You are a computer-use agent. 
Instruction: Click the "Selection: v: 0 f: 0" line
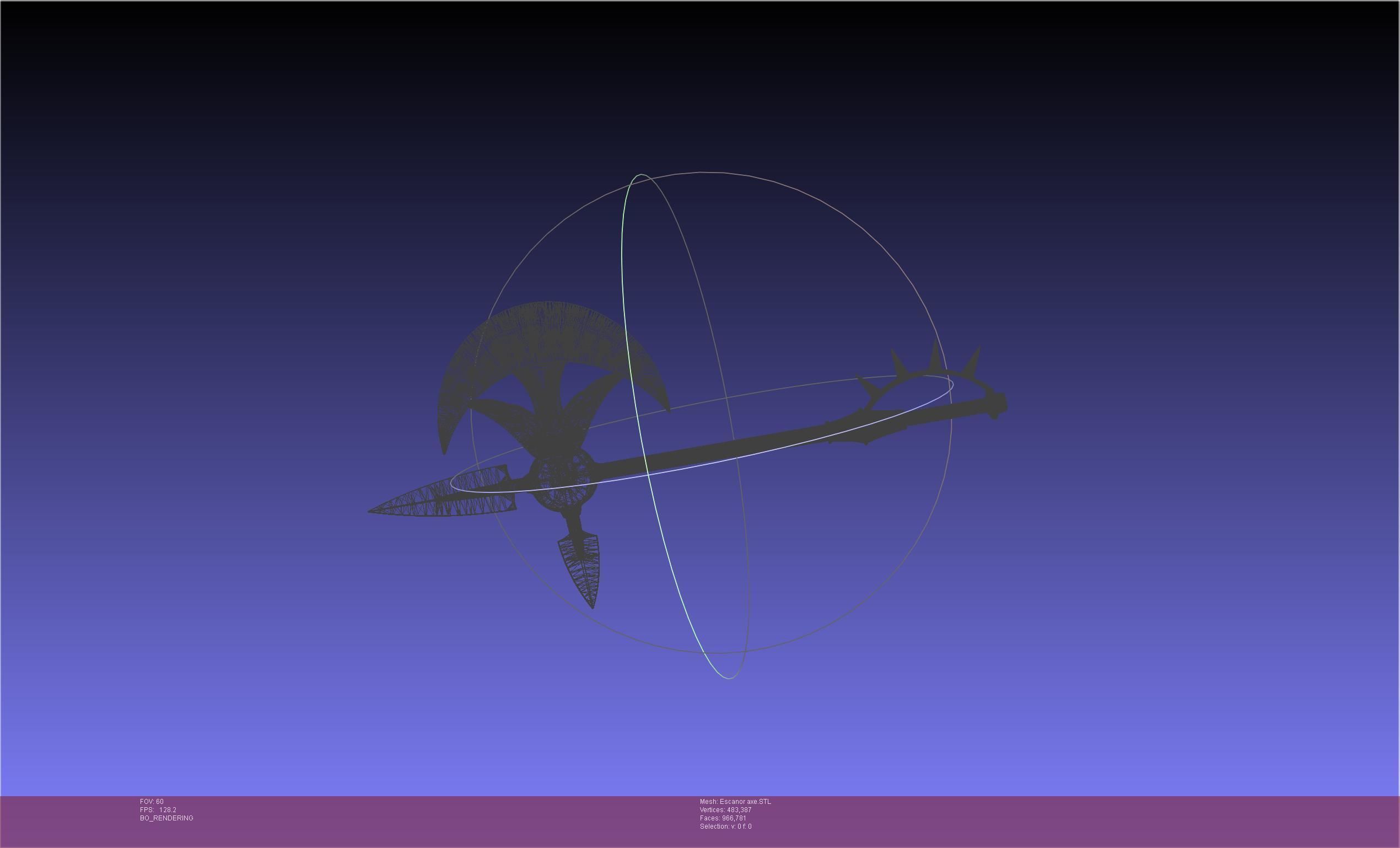pyautogui.click(x=725, y=826)
